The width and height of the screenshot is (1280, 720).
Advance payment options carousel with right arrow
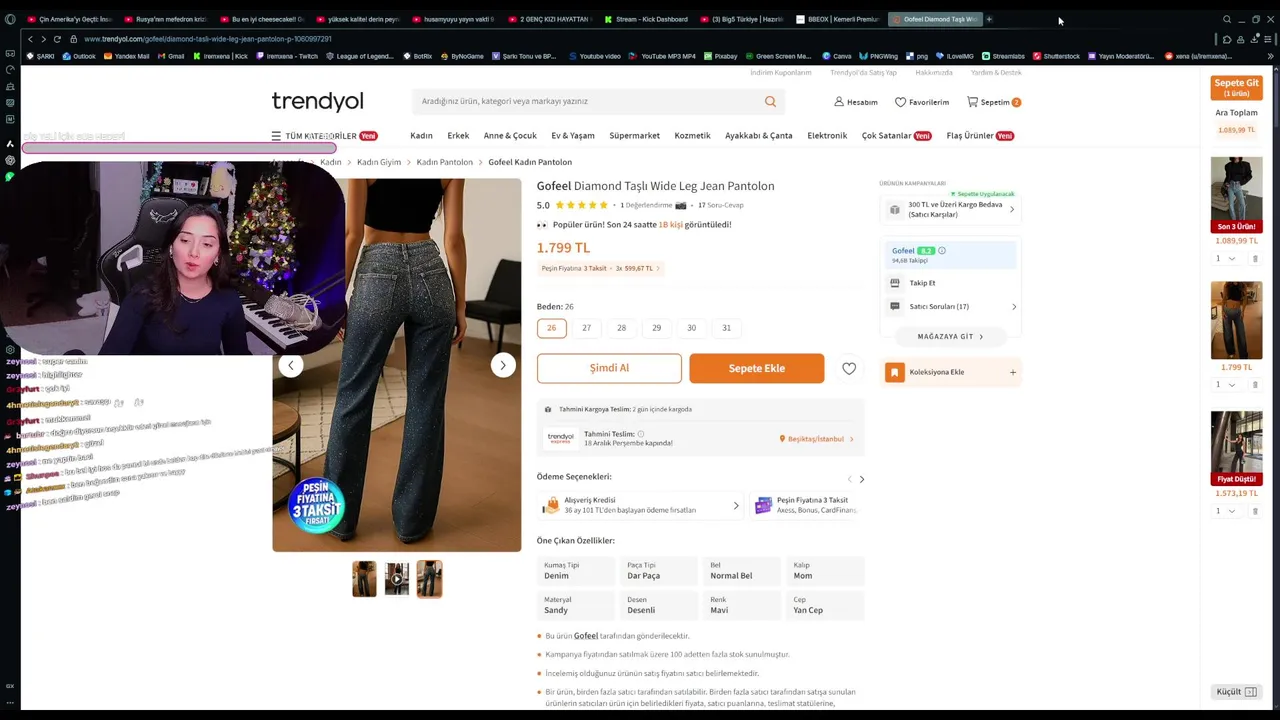[x=862, y=479]
